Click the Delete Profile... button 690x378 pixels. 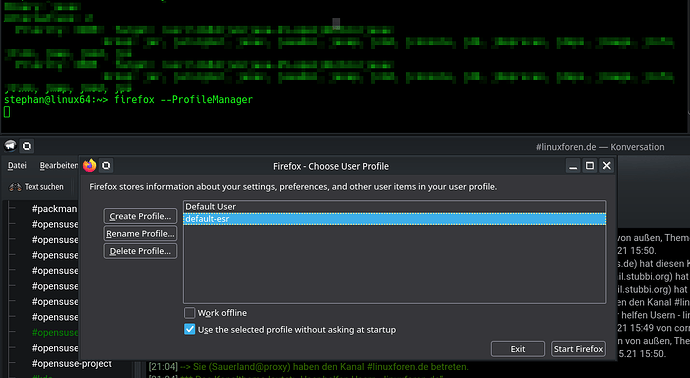(140, 251)
